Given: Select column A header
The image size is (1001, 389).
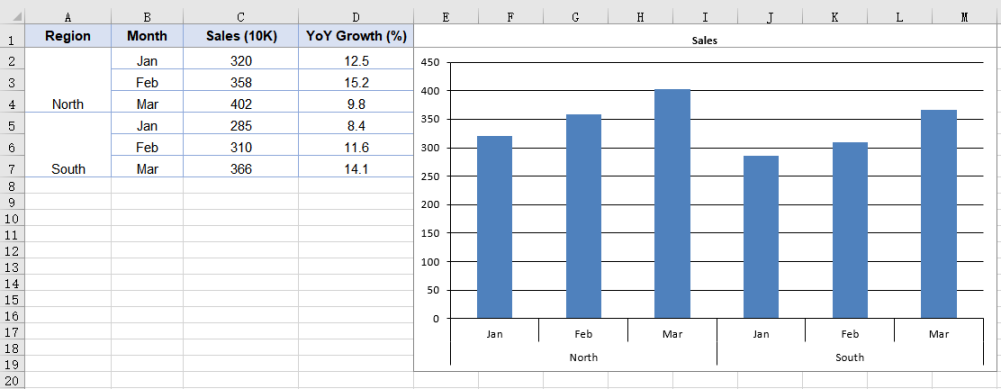Looking at the screenshot, I should click(68, 17).
